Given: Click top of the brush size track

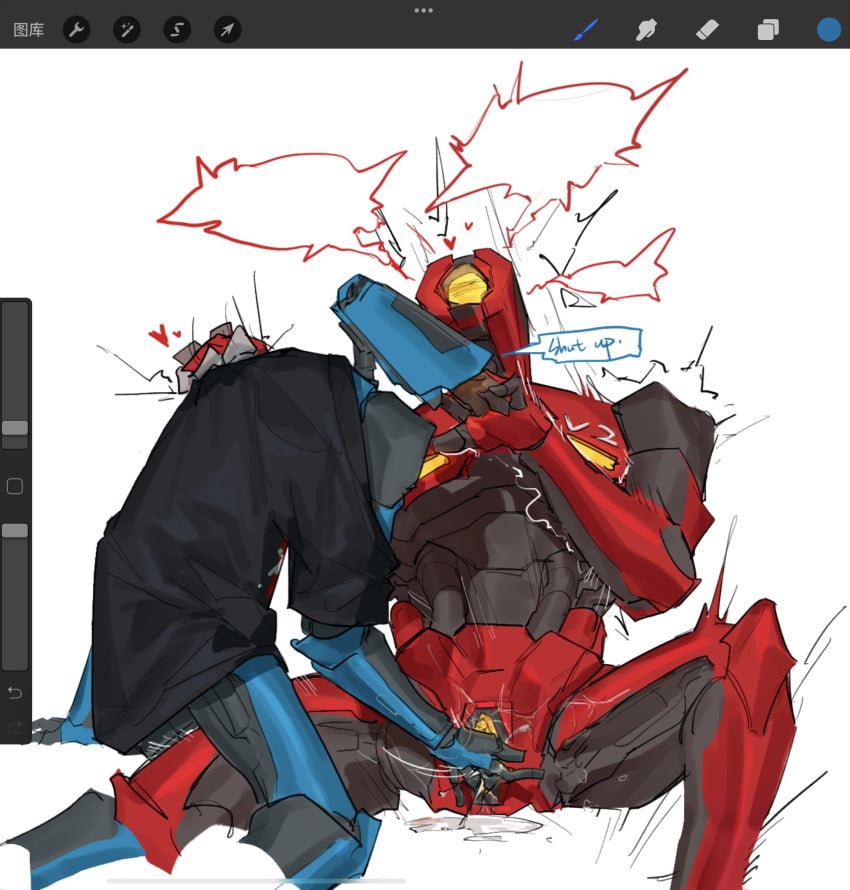Looking at the screenshot, I should [15, 312].
